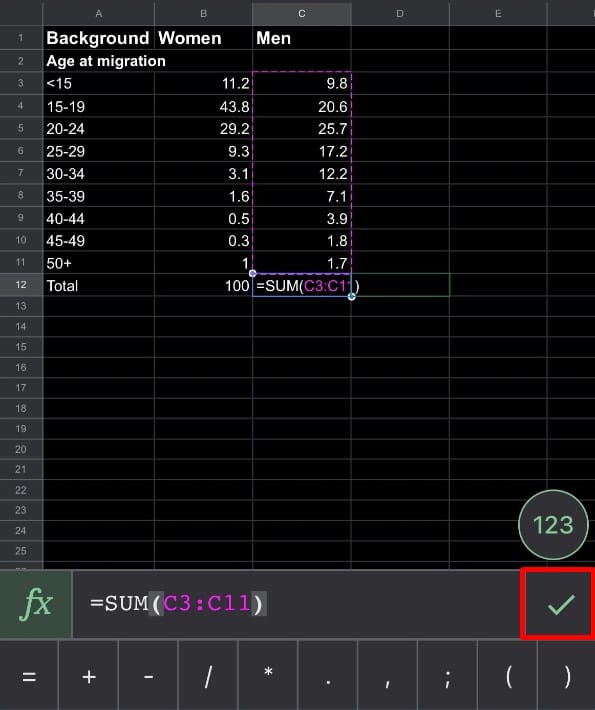Insert a comma from the symbol row
595x710 pixels.
[x=388, y=677]
